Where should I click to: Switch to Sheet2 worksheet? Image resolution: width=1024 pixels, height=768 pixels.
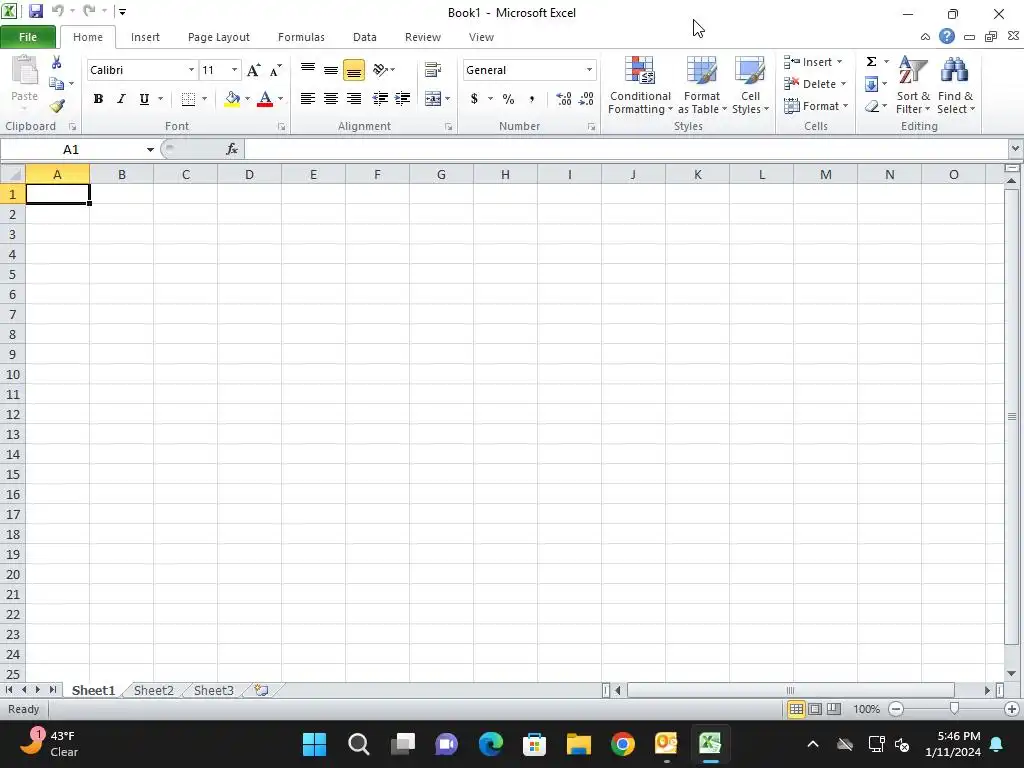153,690
